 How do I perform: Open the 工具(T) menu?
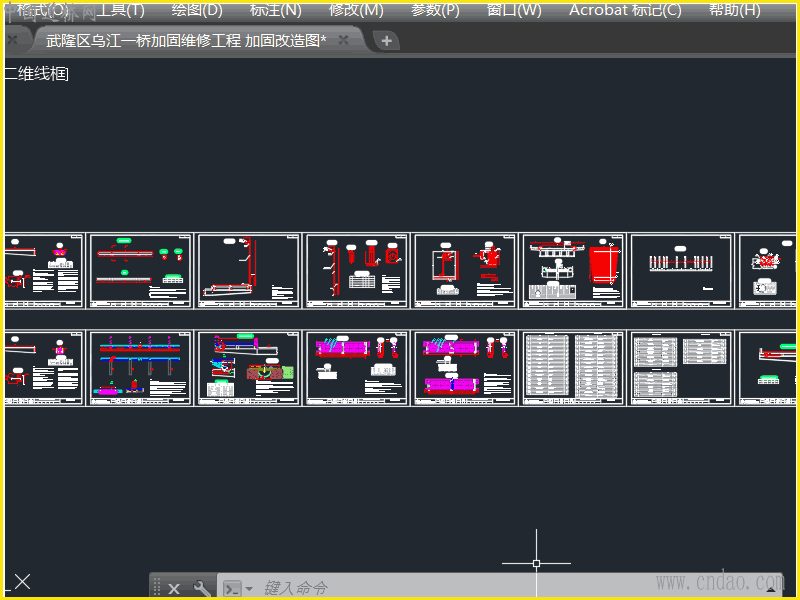[120, 10]
